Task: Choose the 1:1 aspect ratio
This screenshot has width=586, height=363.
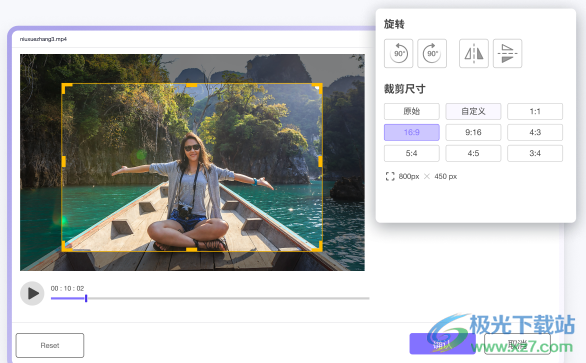Action: (x=535, y=111)
